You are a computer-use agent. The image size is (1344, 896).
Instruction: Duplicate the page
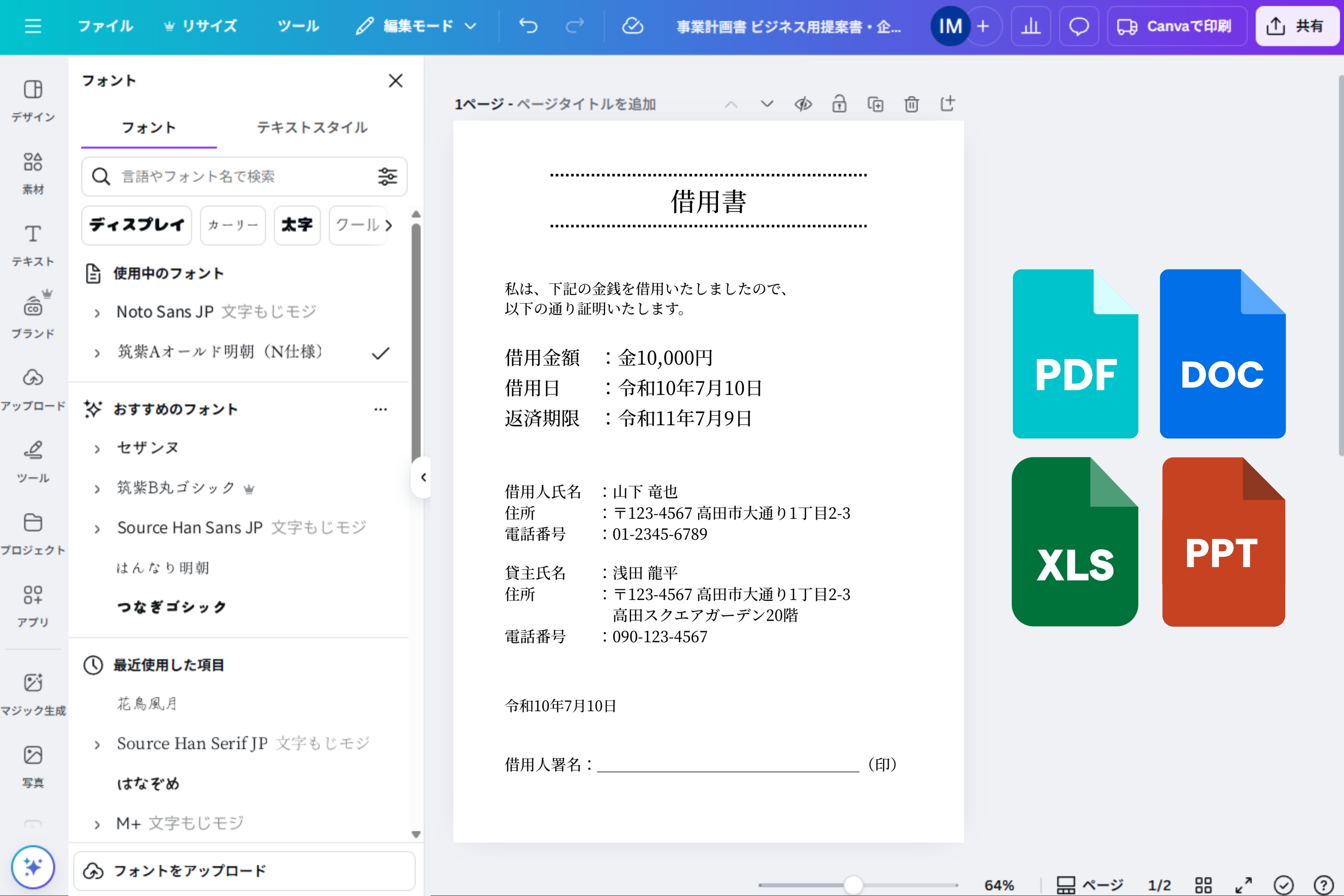875,104
